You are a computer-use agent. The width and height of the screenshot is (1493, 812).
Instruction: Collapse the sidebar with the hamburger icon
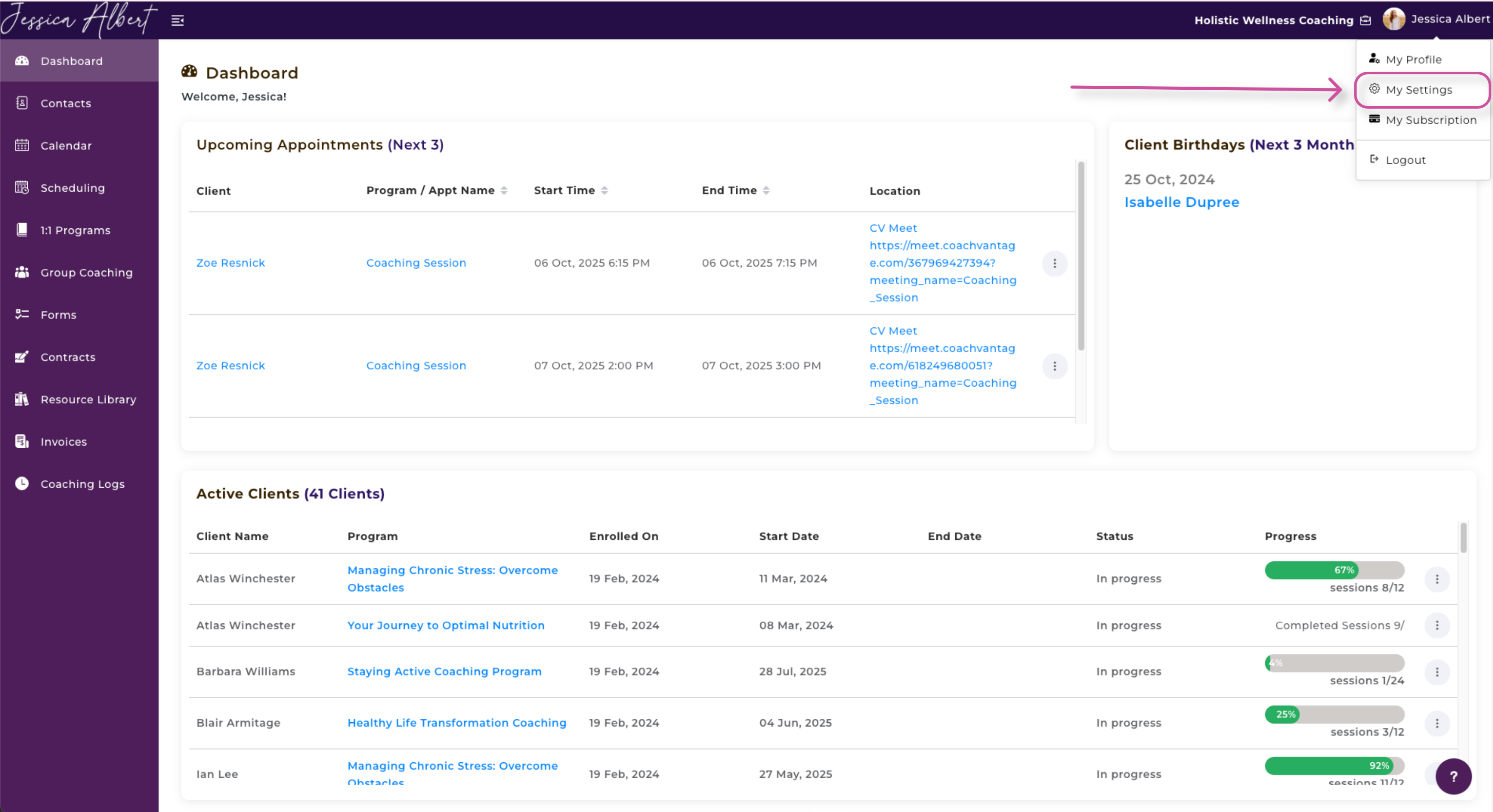177,21
